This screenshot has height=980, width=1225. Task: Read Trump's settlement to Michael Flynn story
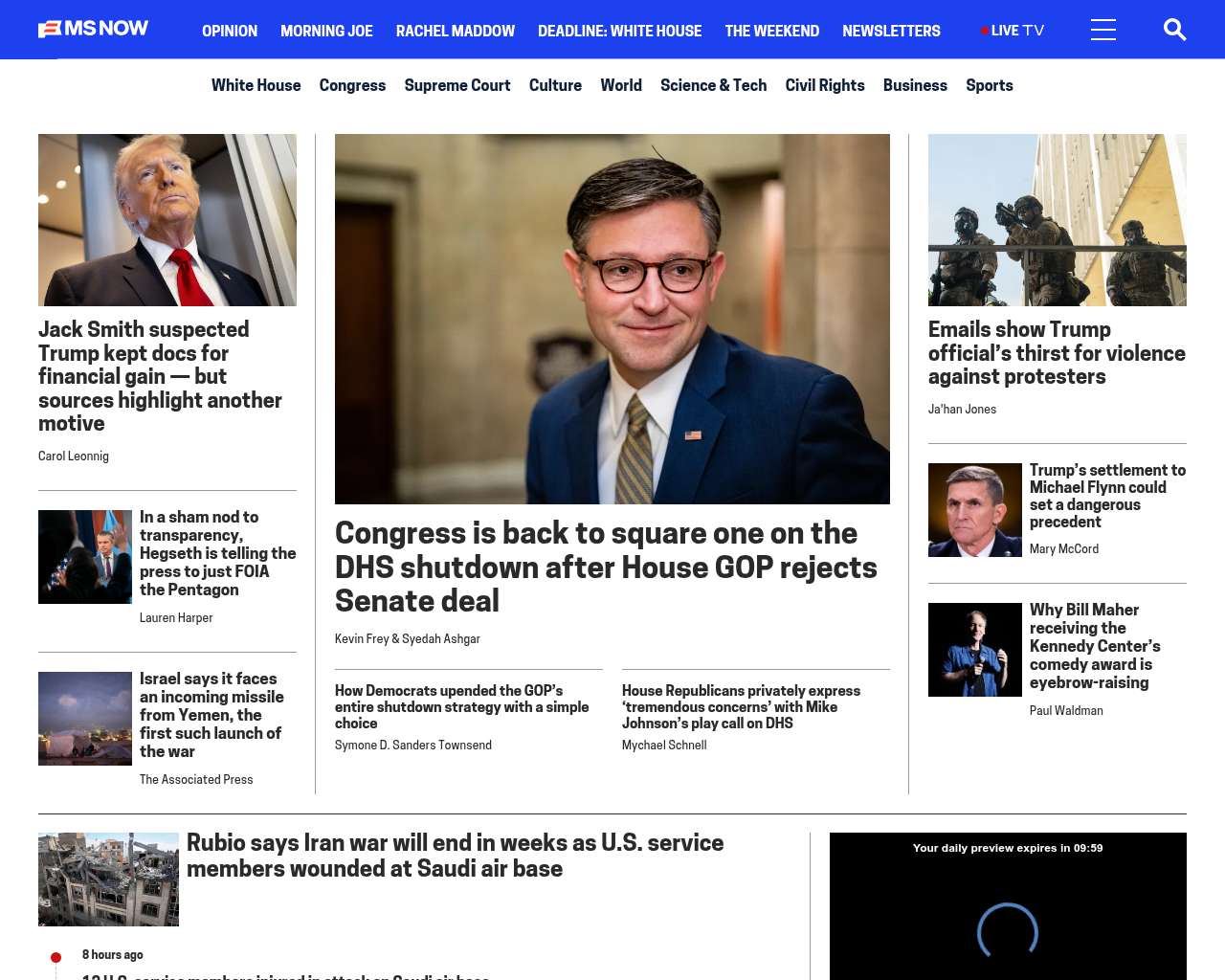point(1107,496)
